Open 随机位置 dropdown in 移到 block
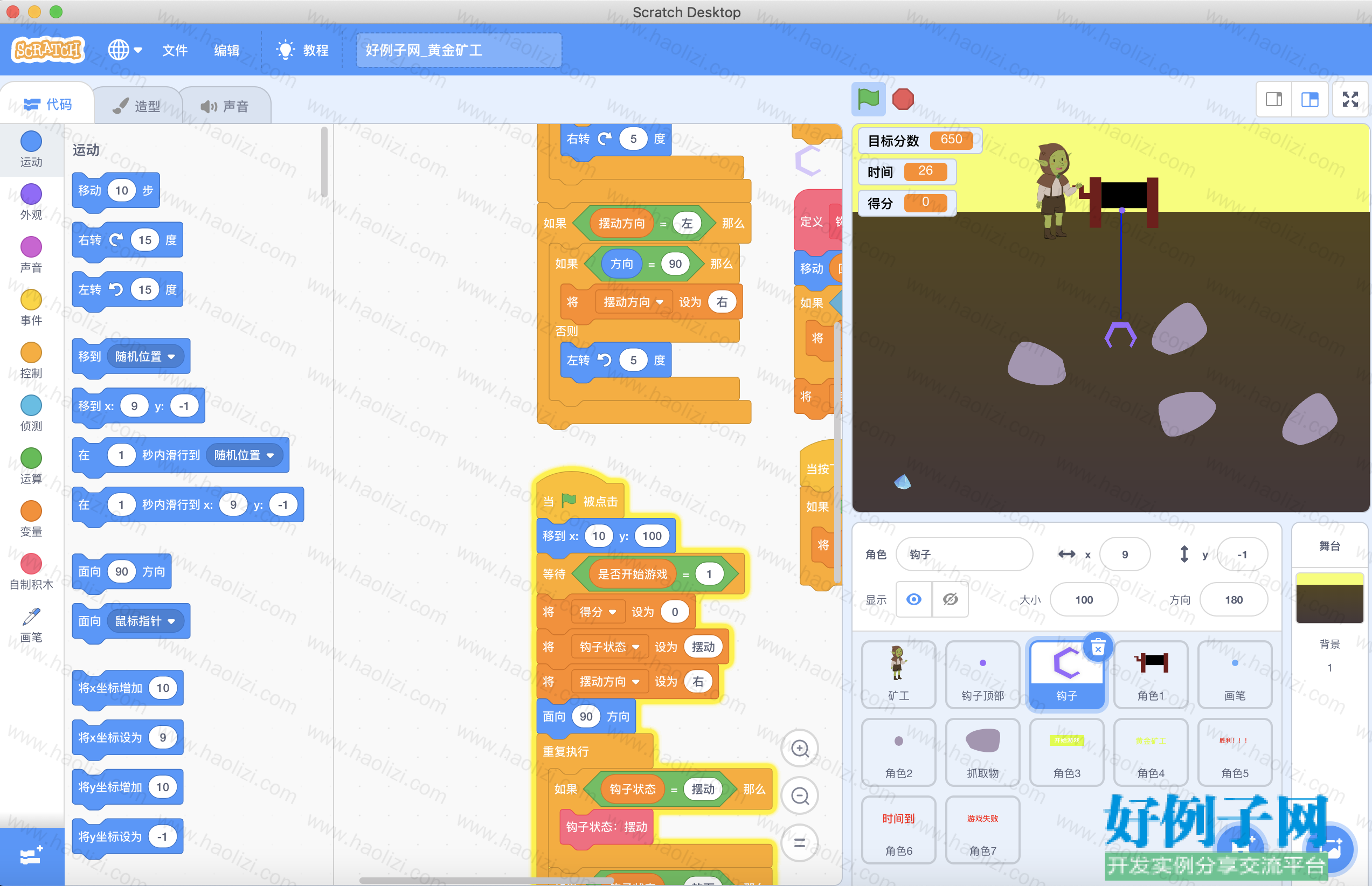Image resolution: width=1372 pixels, height=886 pixels. pos(145,356)
